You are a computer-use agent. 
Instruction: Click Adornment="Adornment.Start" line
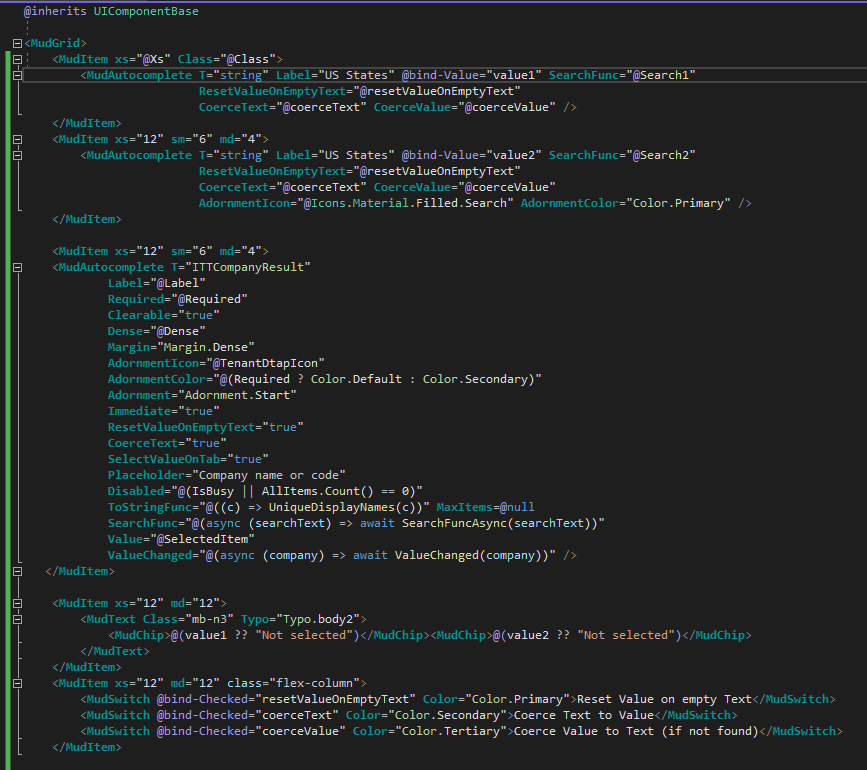202,396
